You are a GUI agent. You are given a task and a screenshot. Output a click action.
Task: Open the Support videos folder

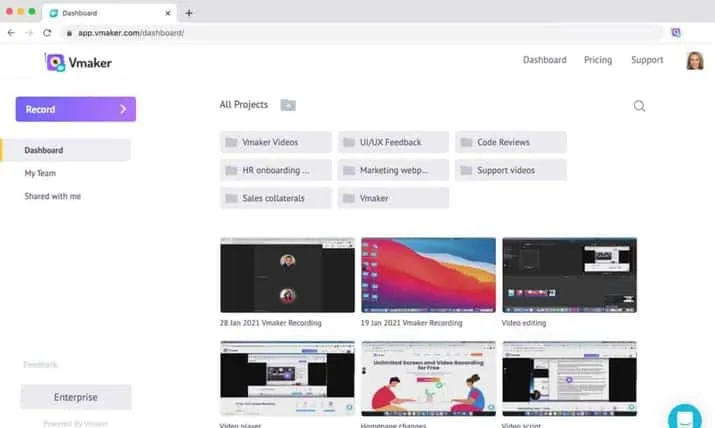511,170
